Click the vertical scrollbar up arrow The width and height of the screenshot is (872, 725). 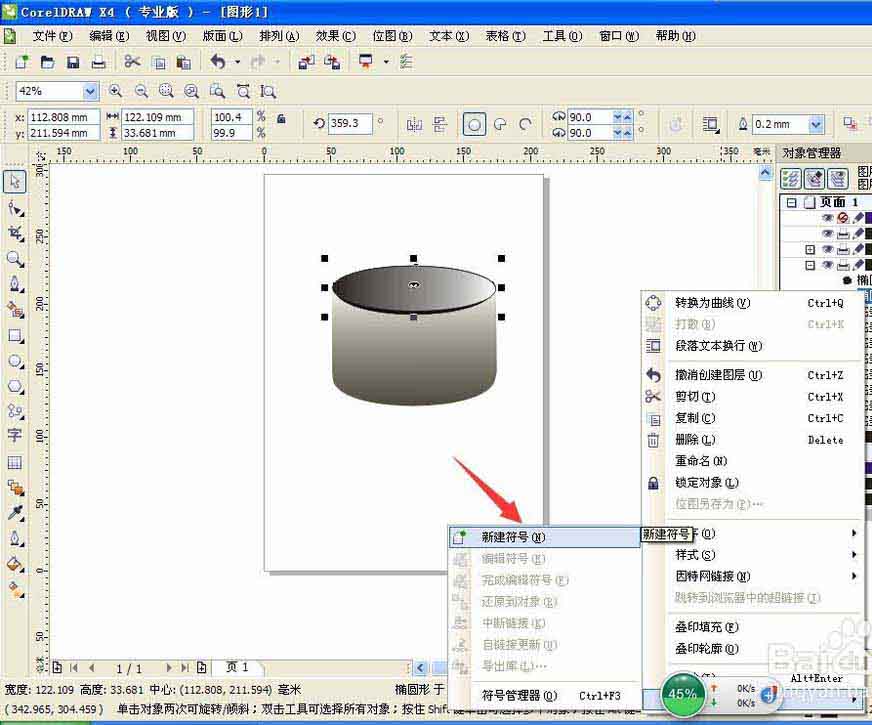pyautogui.click(x=765, y=173)
